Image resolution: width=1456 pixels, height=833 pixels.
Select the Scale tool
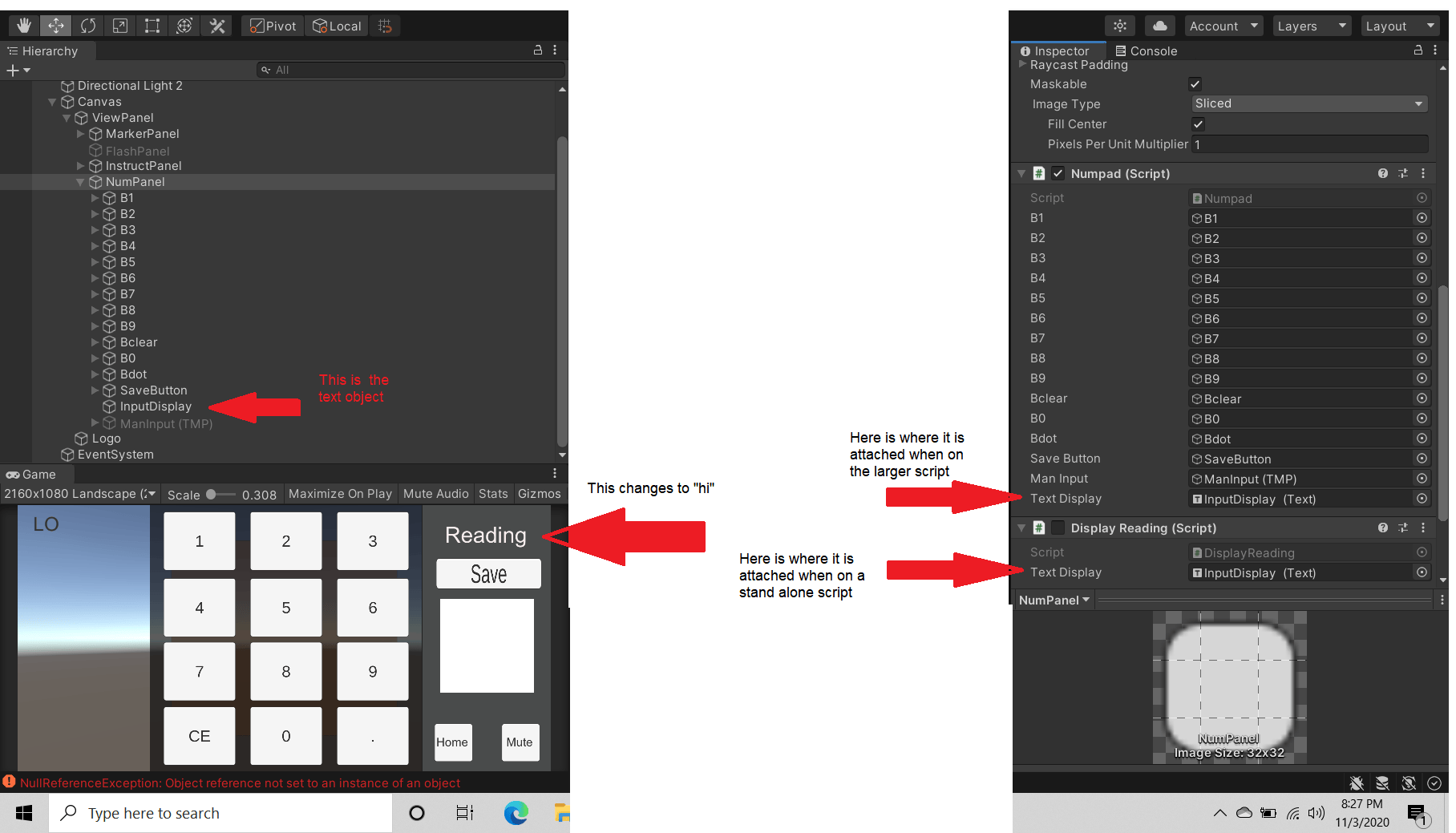click(x=120, y=26)
